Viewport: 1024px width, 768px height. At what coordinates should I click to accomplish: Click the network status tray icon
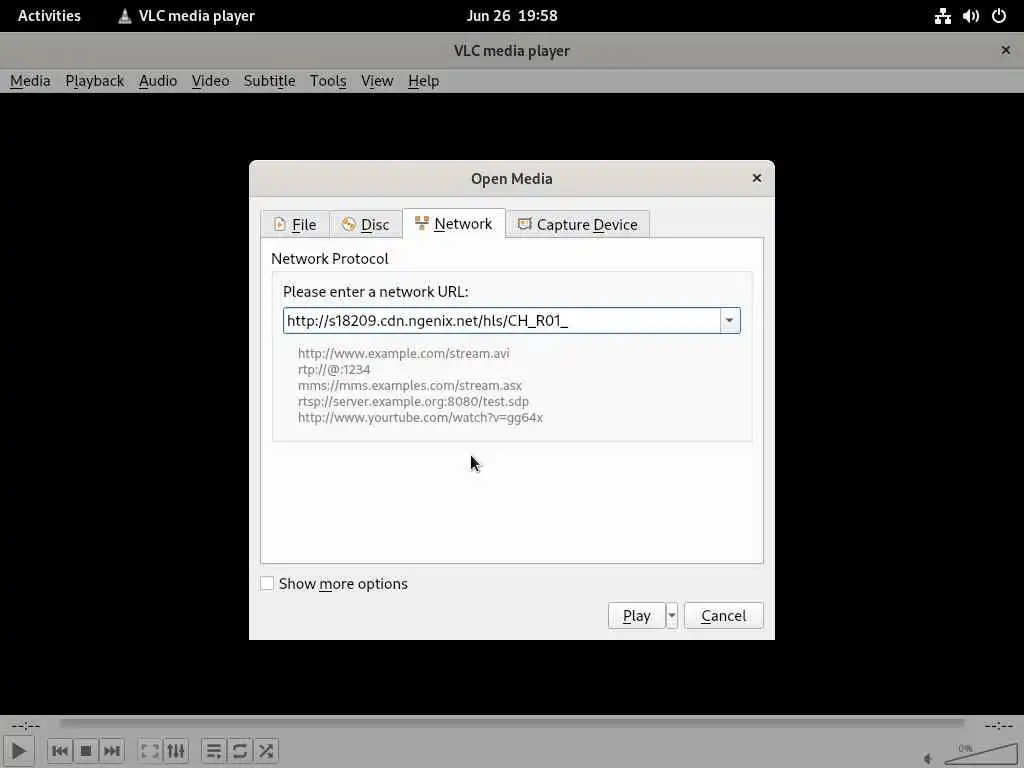pos(942,16)
